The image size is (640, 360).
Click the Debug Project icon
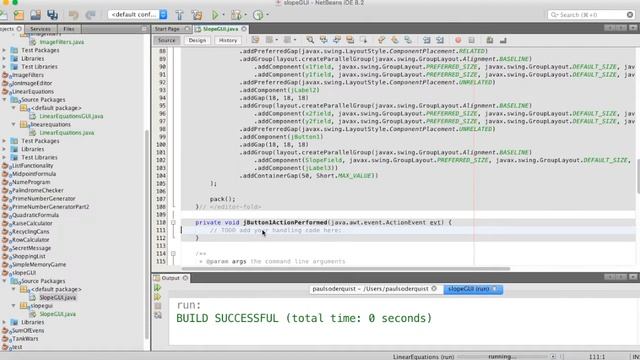(236, 15)
